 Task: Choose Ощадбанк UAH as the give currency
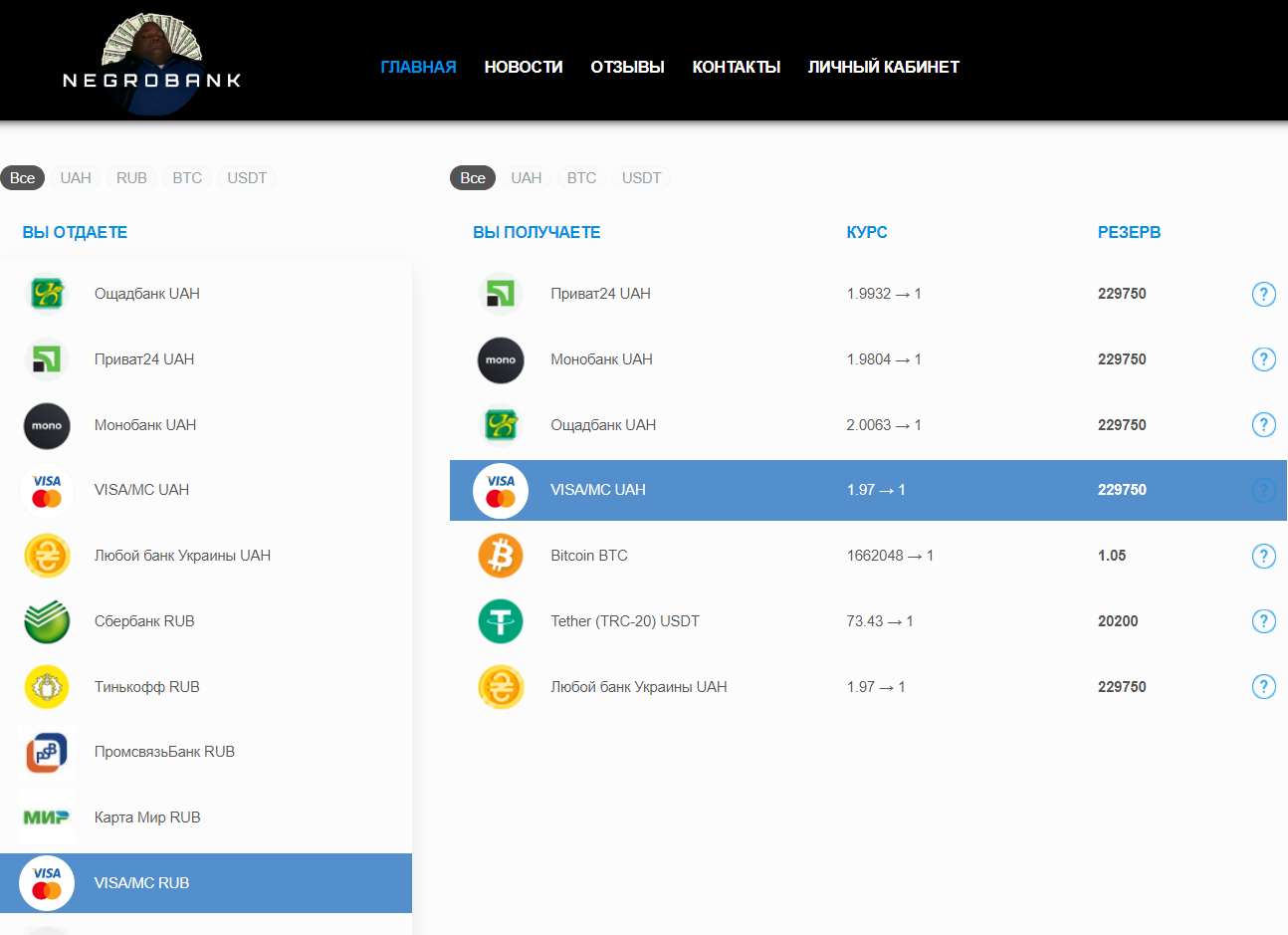206,294
